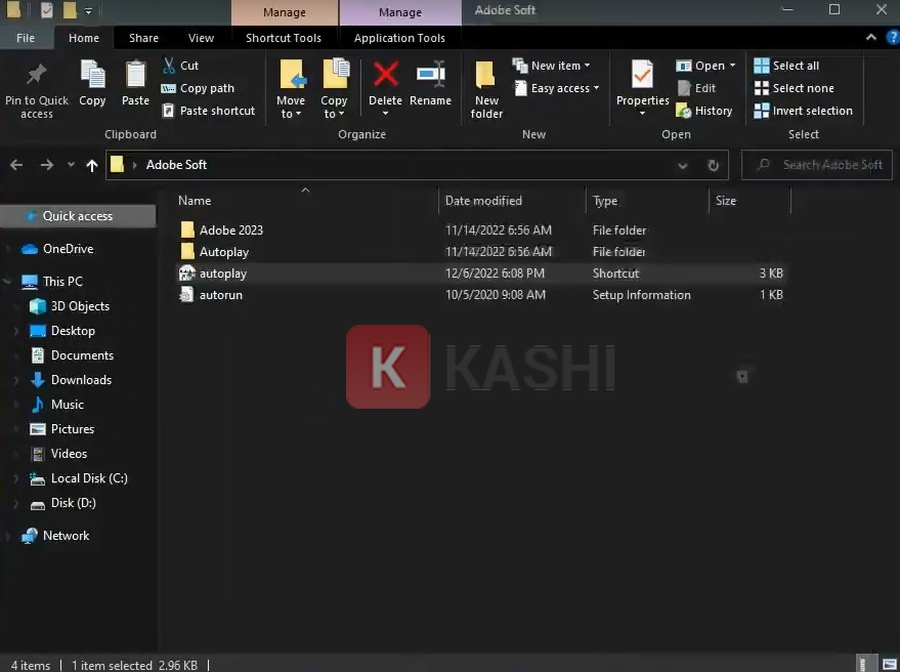This screenshot has width=900, height=672.
Task: Click the Pin to Quick access icon
Action: (36, 85)
